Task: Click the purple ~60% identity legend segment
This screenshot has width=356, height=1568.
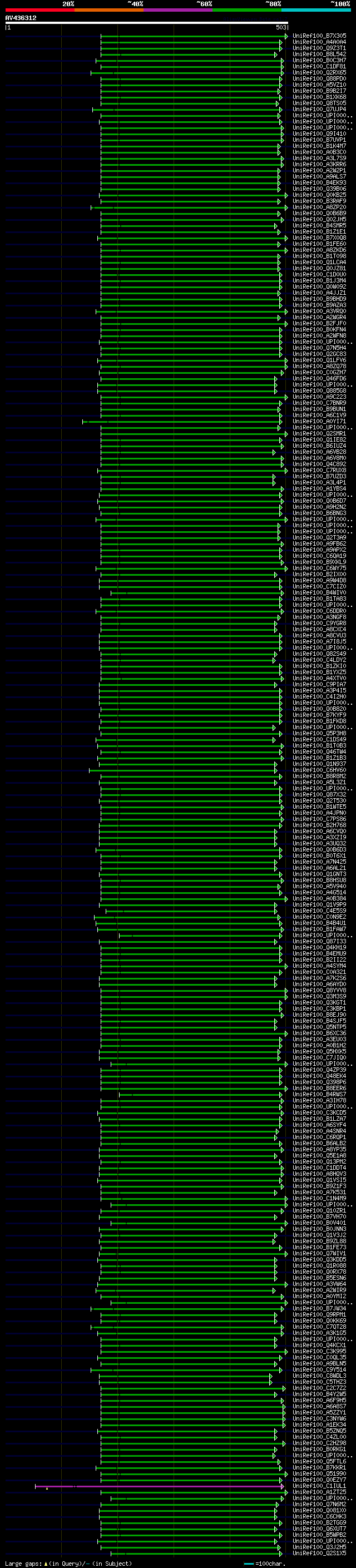Action: [x=179, y=10]
